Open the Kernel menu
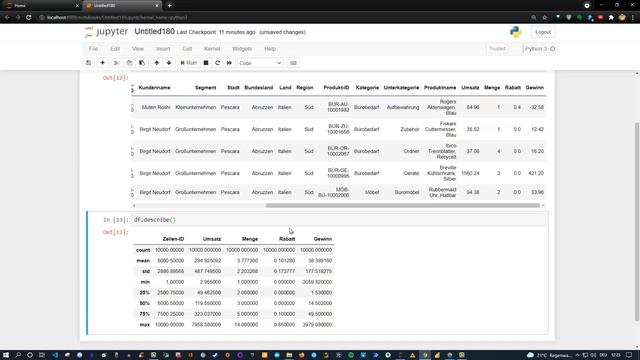640x360 pixels. pos(212,49)
